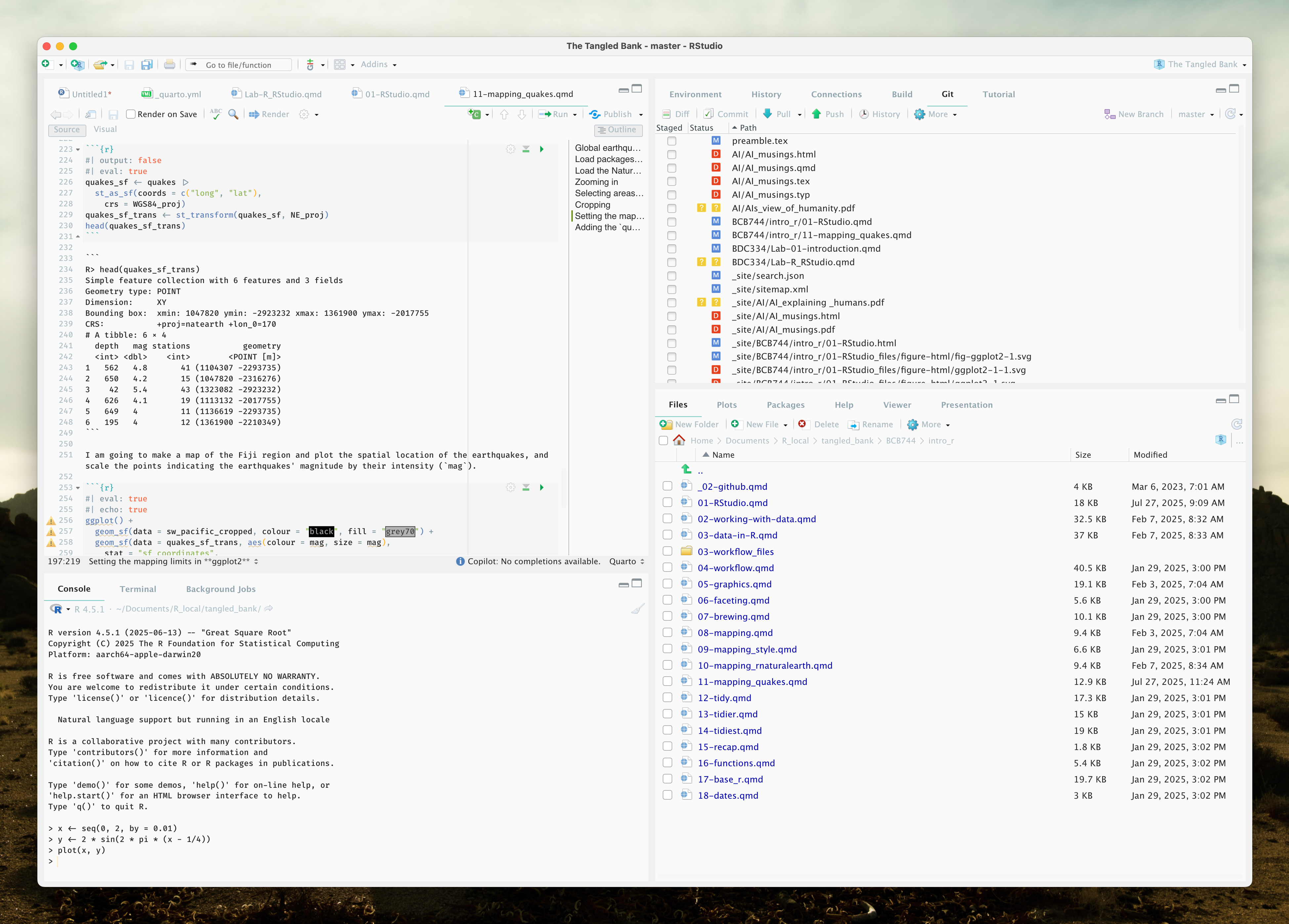Check the box for 11-mapping_quakes.qmd in Files

(x=668, y=681)
